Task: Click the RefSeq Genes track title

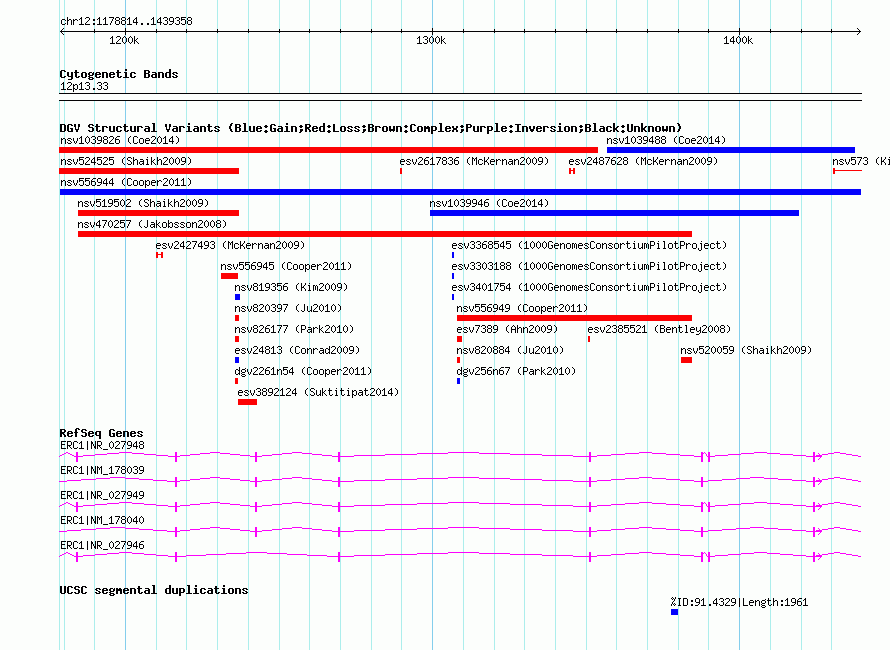Action: coord(102,433)
